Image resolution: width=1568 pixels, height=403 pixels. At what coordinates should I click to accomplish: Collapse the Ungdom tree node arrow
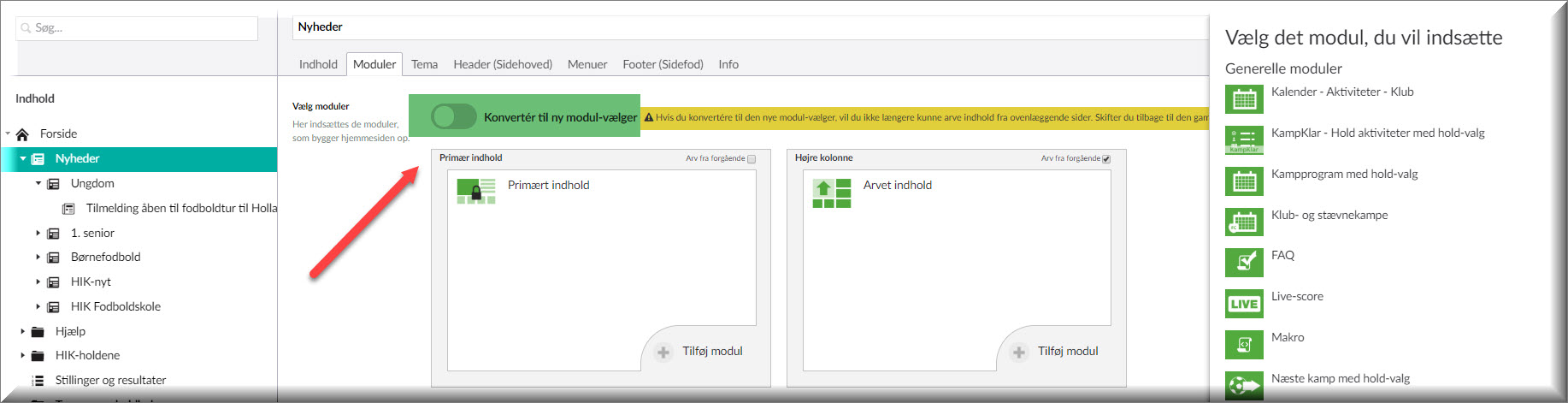click(x=38, y=183)
